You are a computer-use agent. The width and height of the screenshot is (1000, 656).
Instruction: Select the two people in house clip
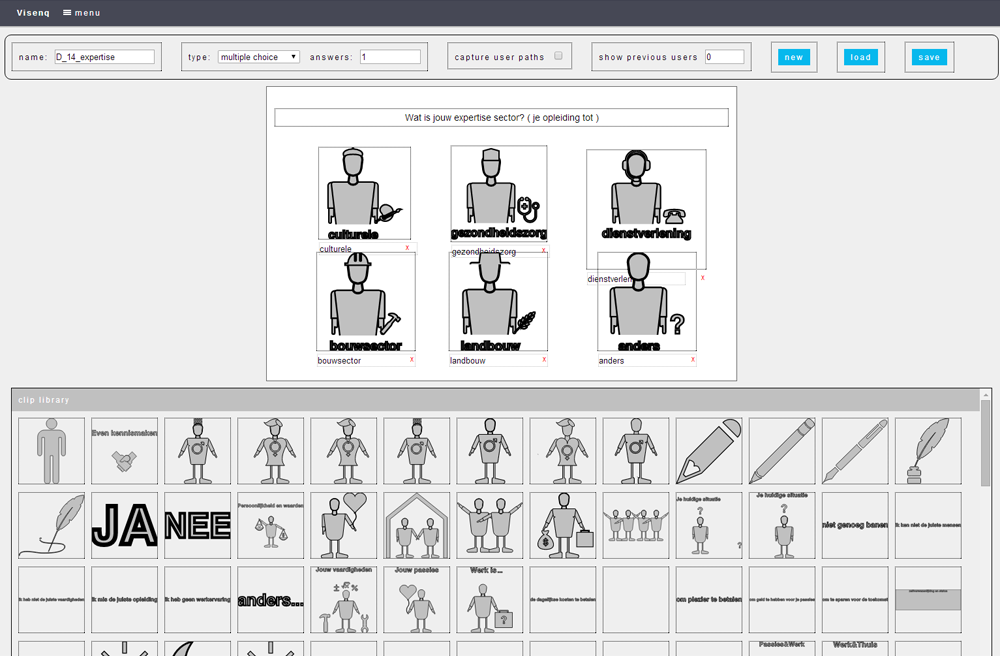tap(416, 525)
